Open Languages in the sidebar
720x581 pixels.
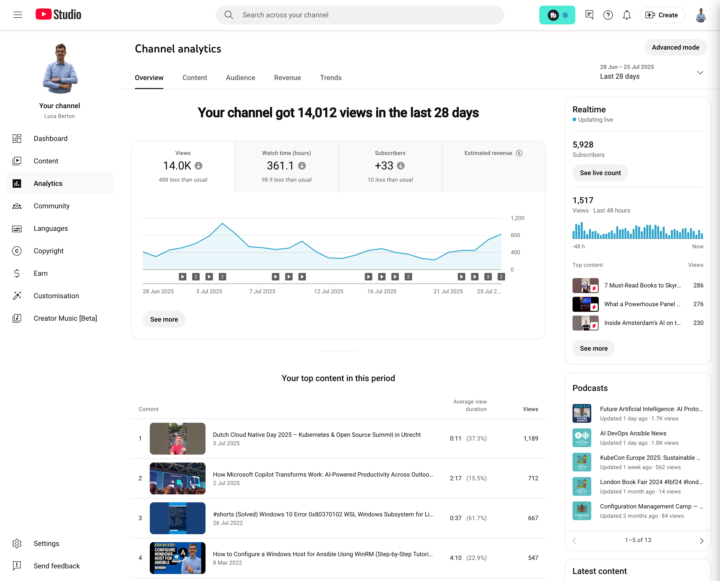(60, 228)
